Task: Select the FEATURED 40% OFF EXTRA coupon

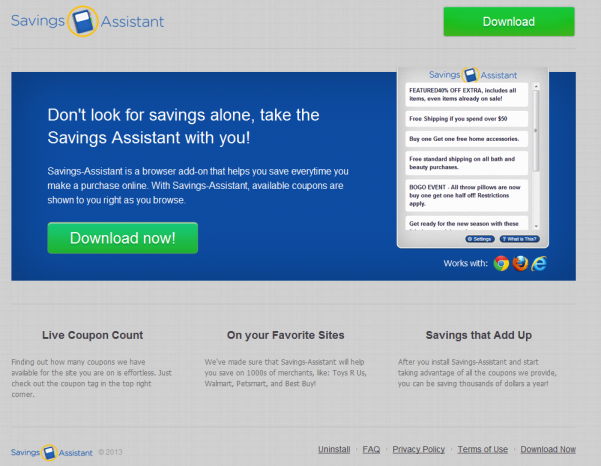Action: click(466, 95)
